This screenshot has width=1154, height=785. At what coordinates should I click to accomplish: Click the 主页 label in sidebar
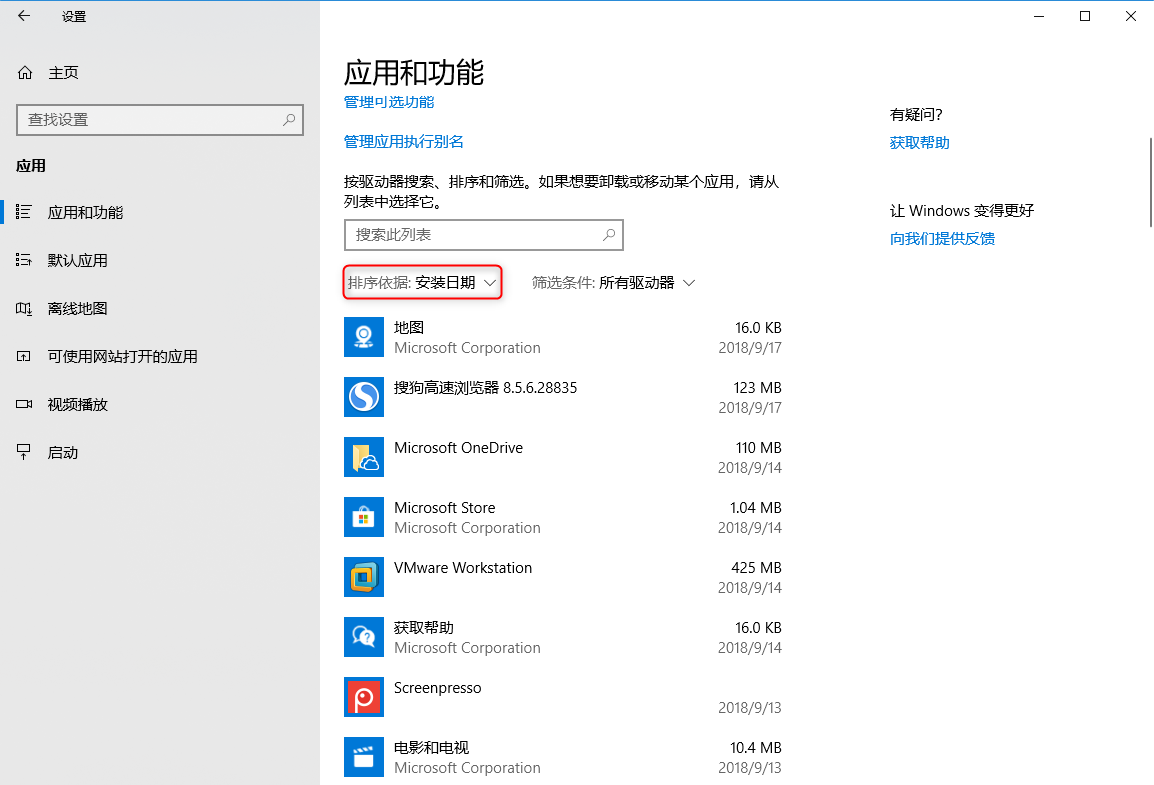click(x=63, y=72)
